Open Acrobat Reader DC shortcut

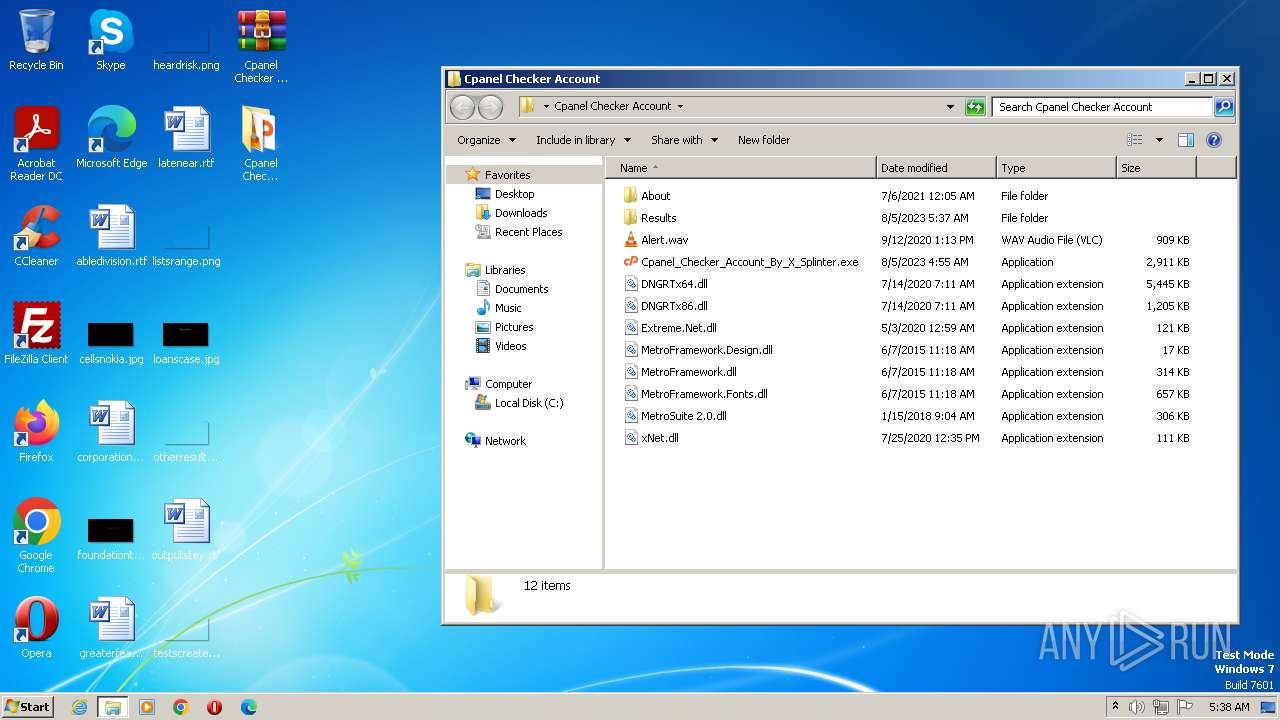coord(36,144)
